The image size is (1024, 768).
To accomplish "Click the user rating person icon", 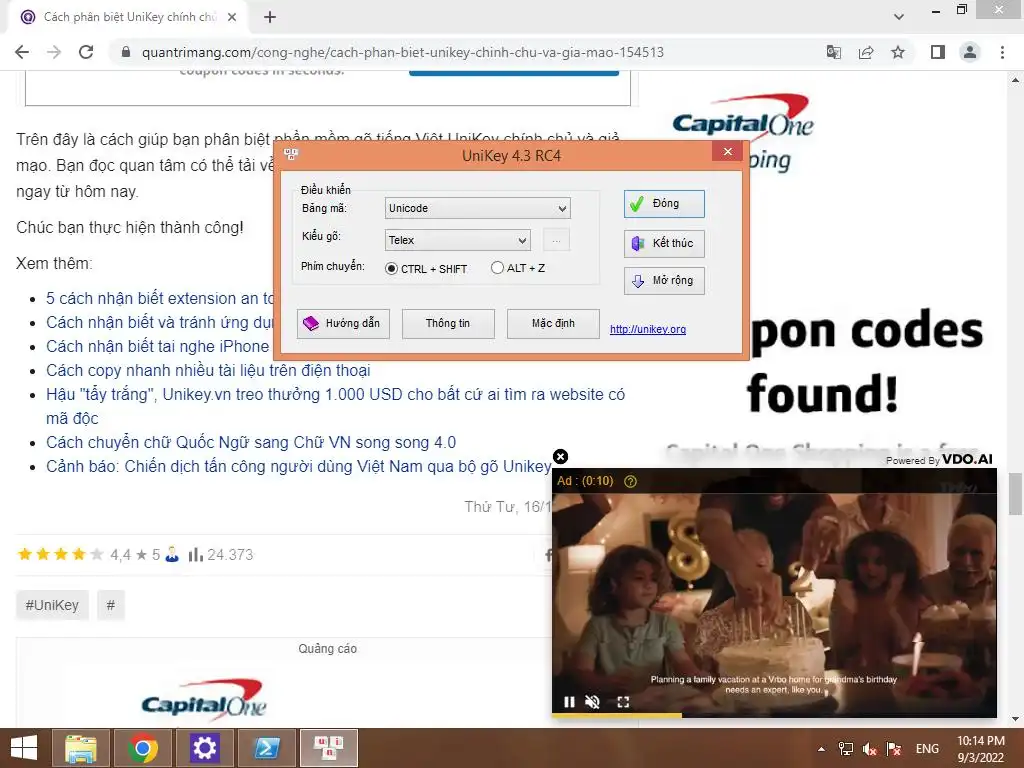I will (x=172, y=554).
